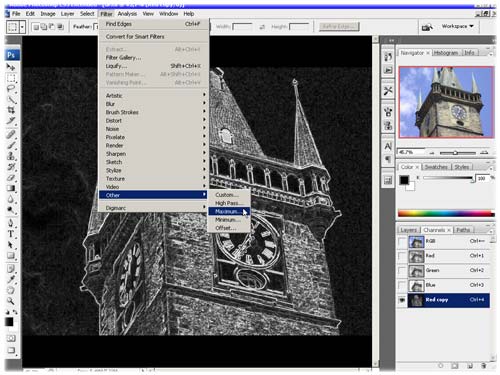
Task: Select the Path Selection tool
Action: [x=11, y=245]
